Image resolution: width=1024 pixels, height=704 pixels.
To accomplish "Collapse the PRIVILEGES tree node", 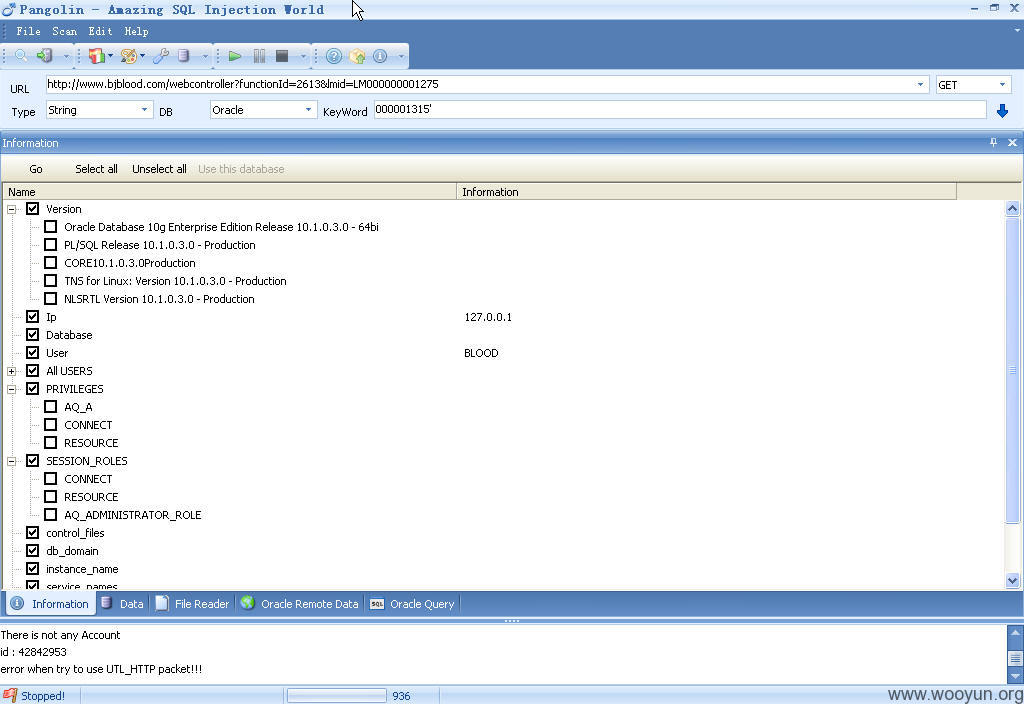I will coord(12,389).
